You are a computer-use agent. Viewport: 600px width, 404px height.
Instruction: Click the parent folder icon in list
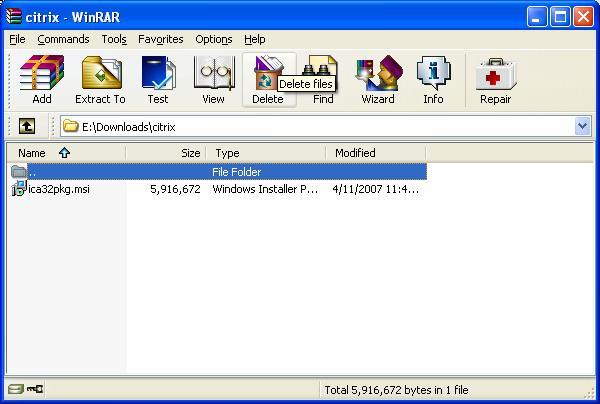click(18, 171)
